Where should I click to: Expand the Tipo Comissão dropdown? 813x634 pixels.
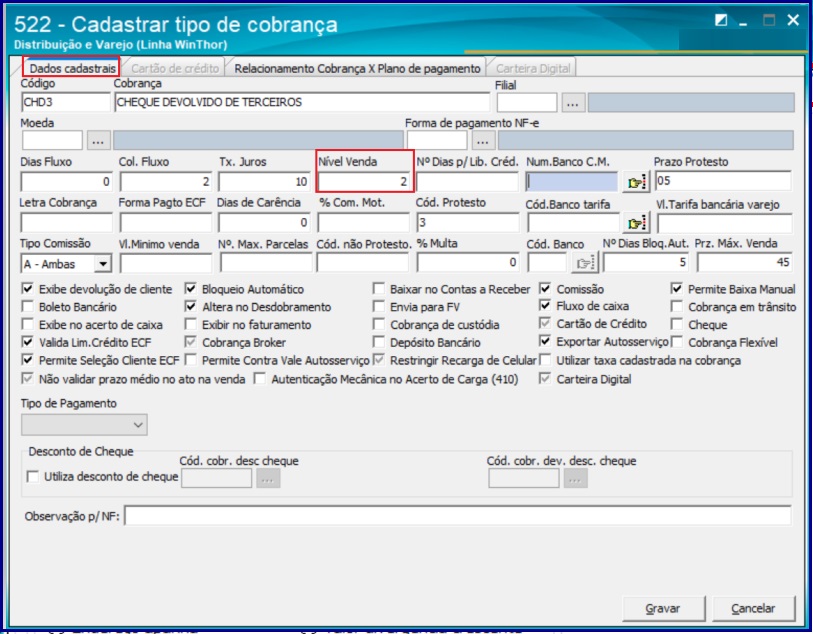point(103,264)
